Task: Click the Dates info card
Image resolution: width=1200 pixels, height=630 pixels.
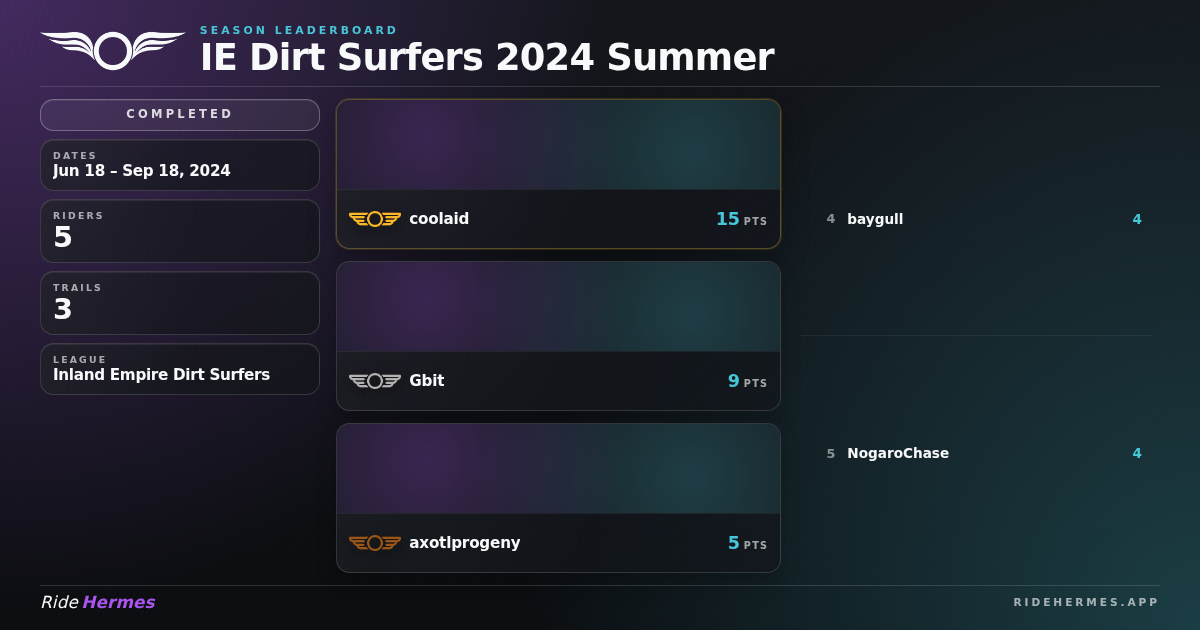Action: [x=180, y=165]
